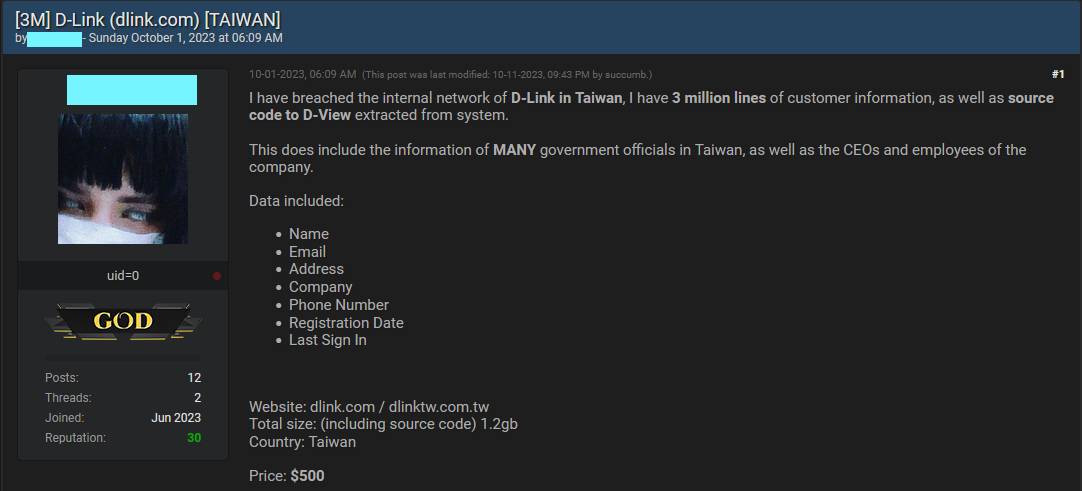Click the Total size 1.2gb line
The image size is (1082, 491).
tap(383, 424)
